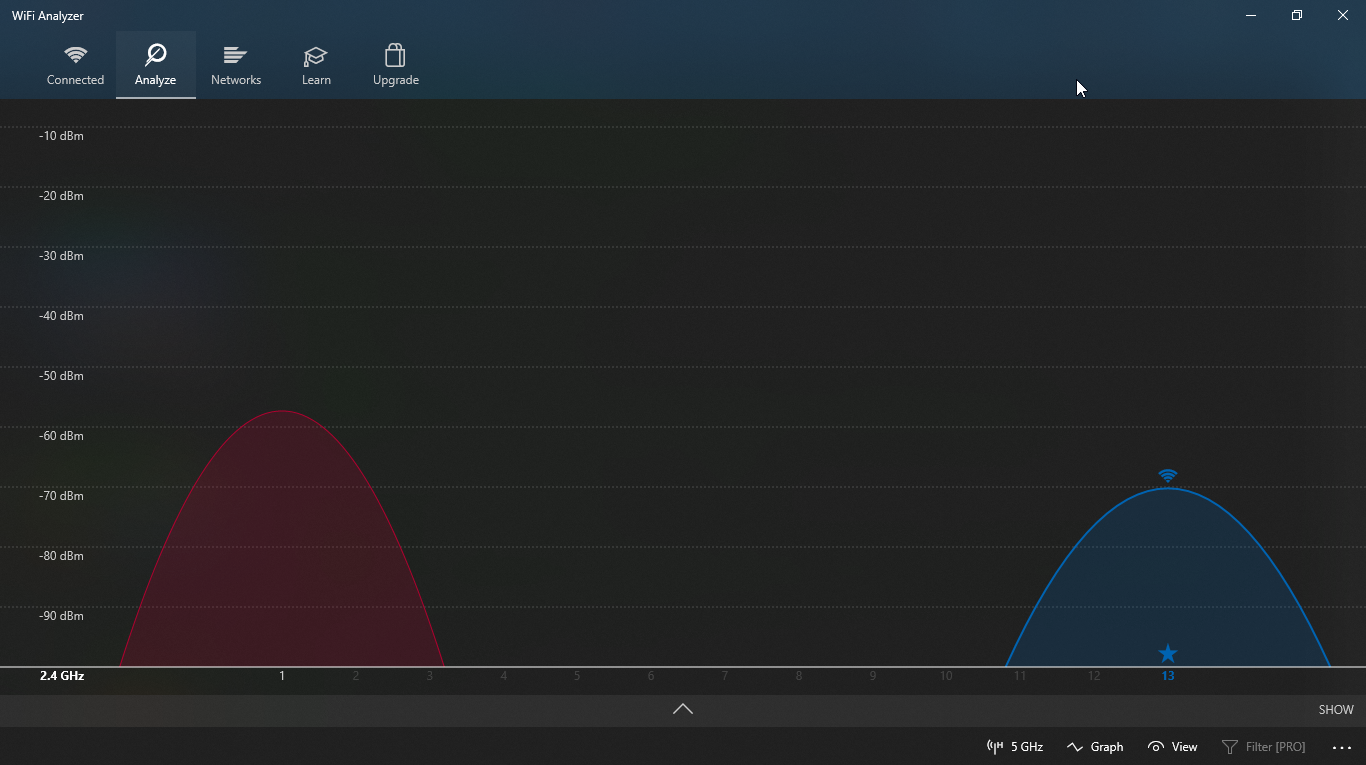Minimize the WiFi Analyzer window

pyautogui.click(x=1251, y=15)
